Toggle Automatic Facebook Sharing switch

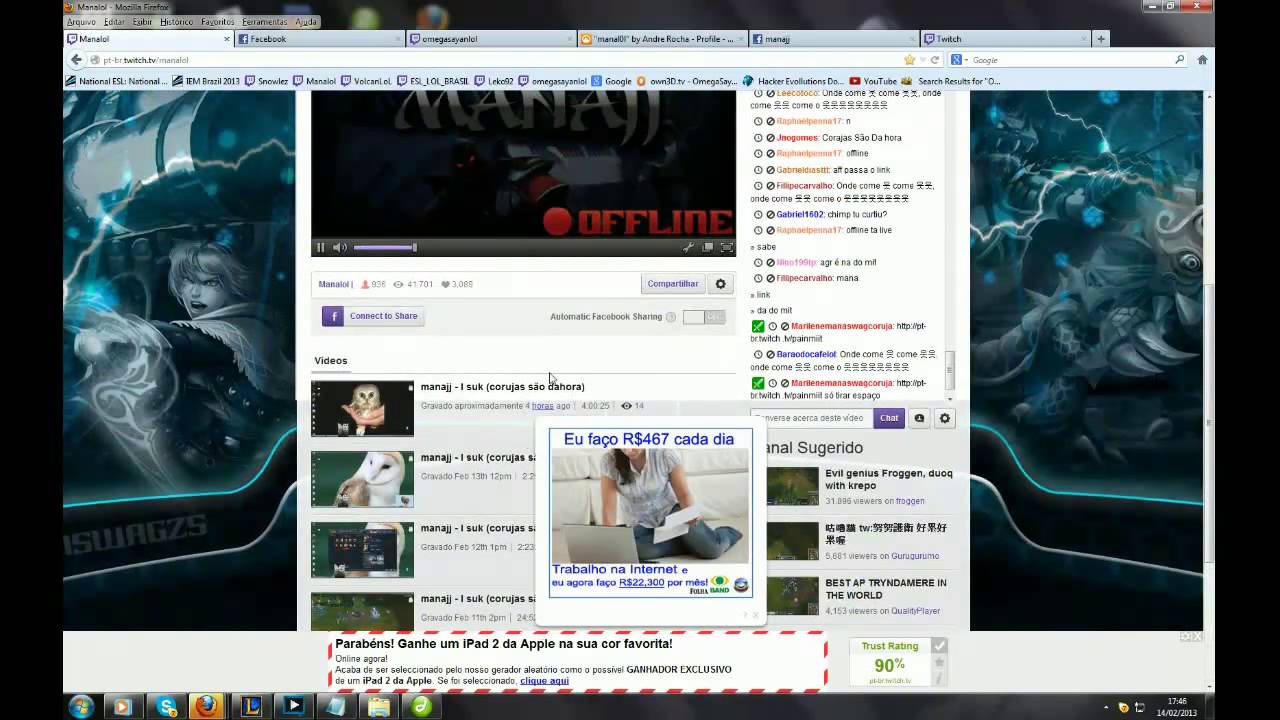[704, 316]
